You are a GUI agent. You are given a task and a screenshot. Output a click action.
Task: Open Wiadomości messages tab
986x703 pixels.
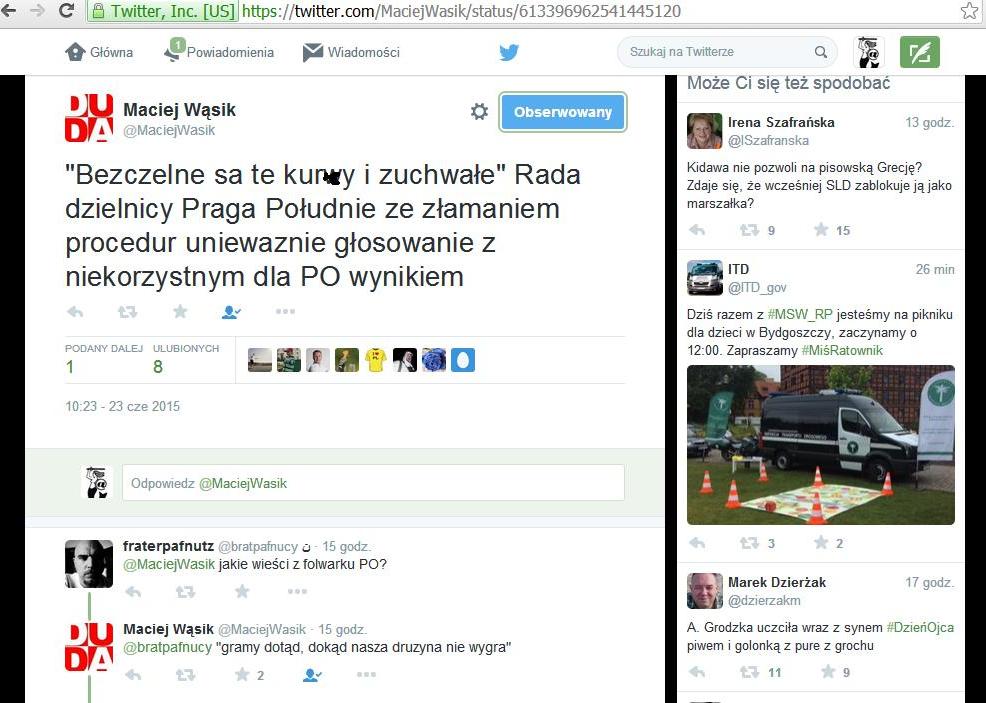point(351,52)
